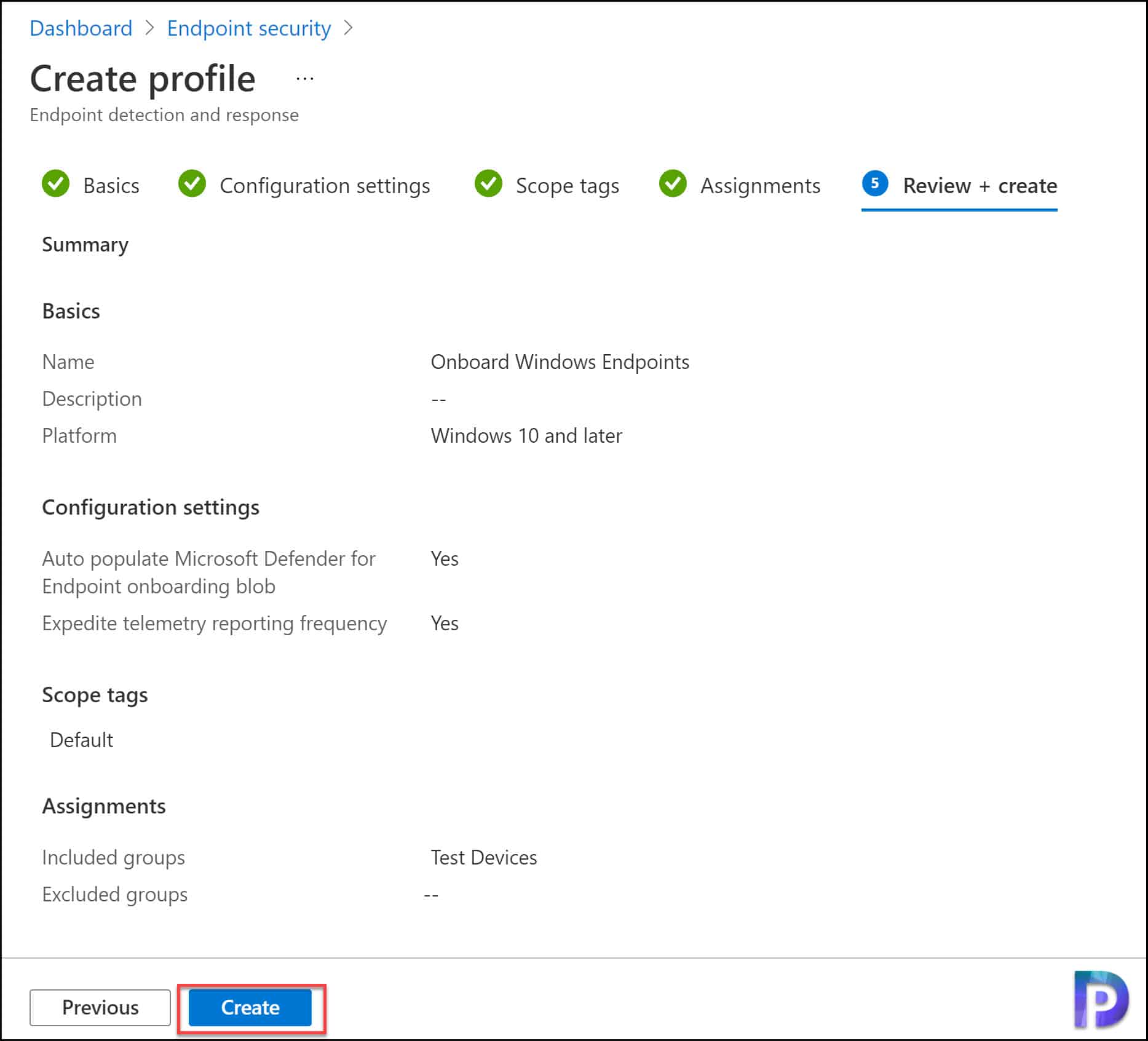Viewport: 1148px width, 1041px height.
Task: Click the 'Summary' heading
Action: pyautogui.click(x=85, y=245)
